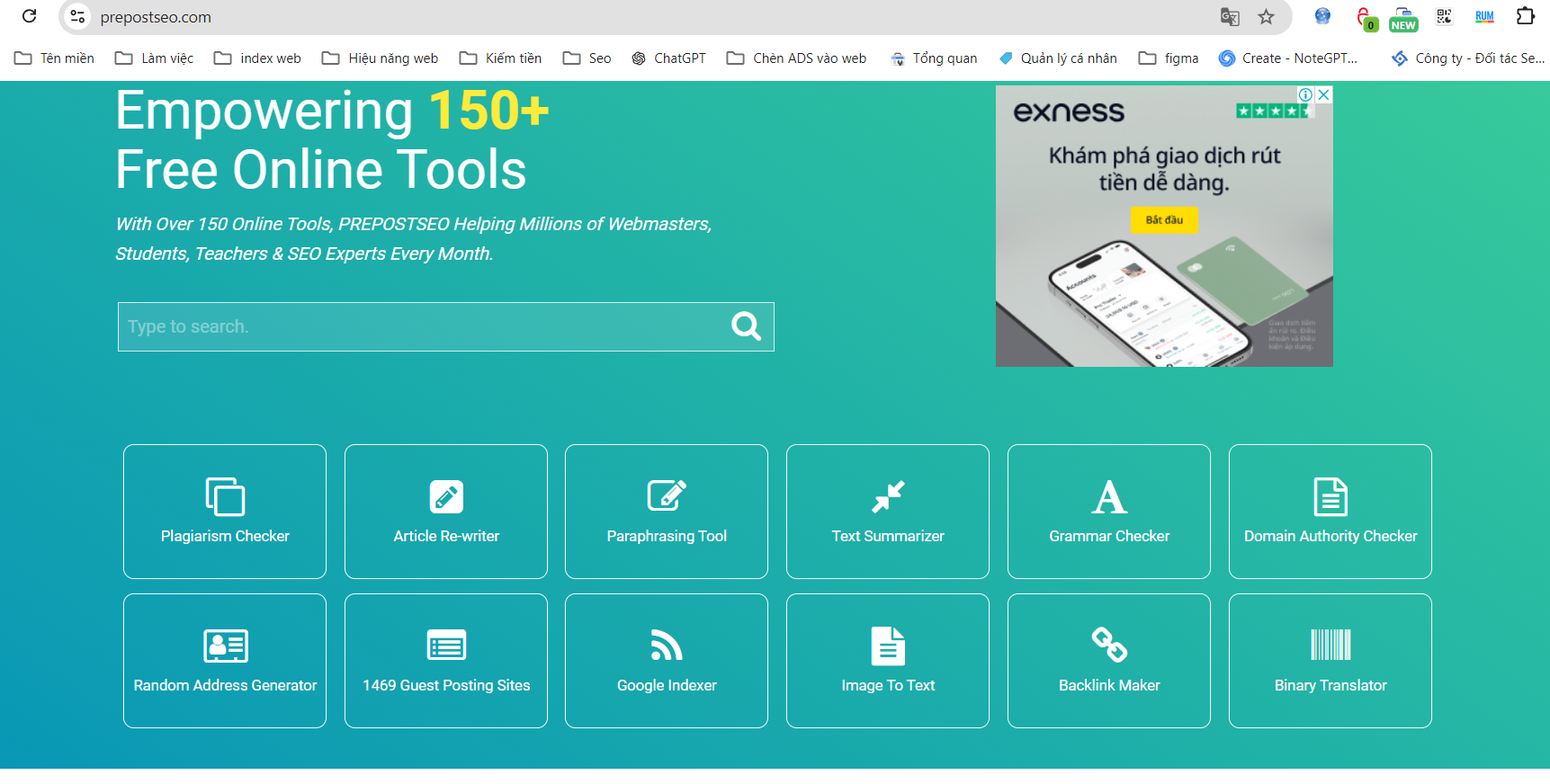The width and height of the screenshot is (1550, 784).
Task: Open the Làm việc bookmark folder
Action: coord(154,58)
